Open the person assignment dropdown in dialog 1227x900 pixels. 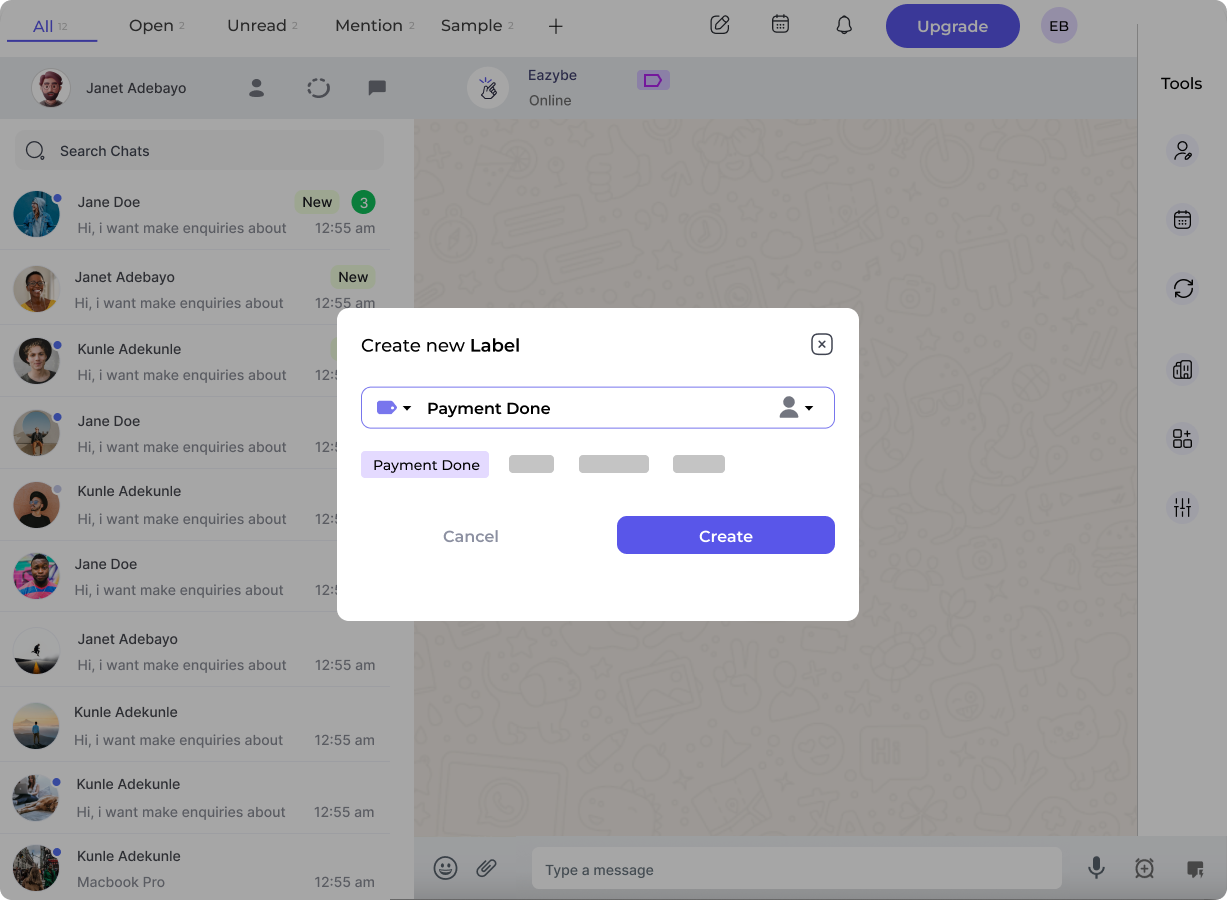796,408
